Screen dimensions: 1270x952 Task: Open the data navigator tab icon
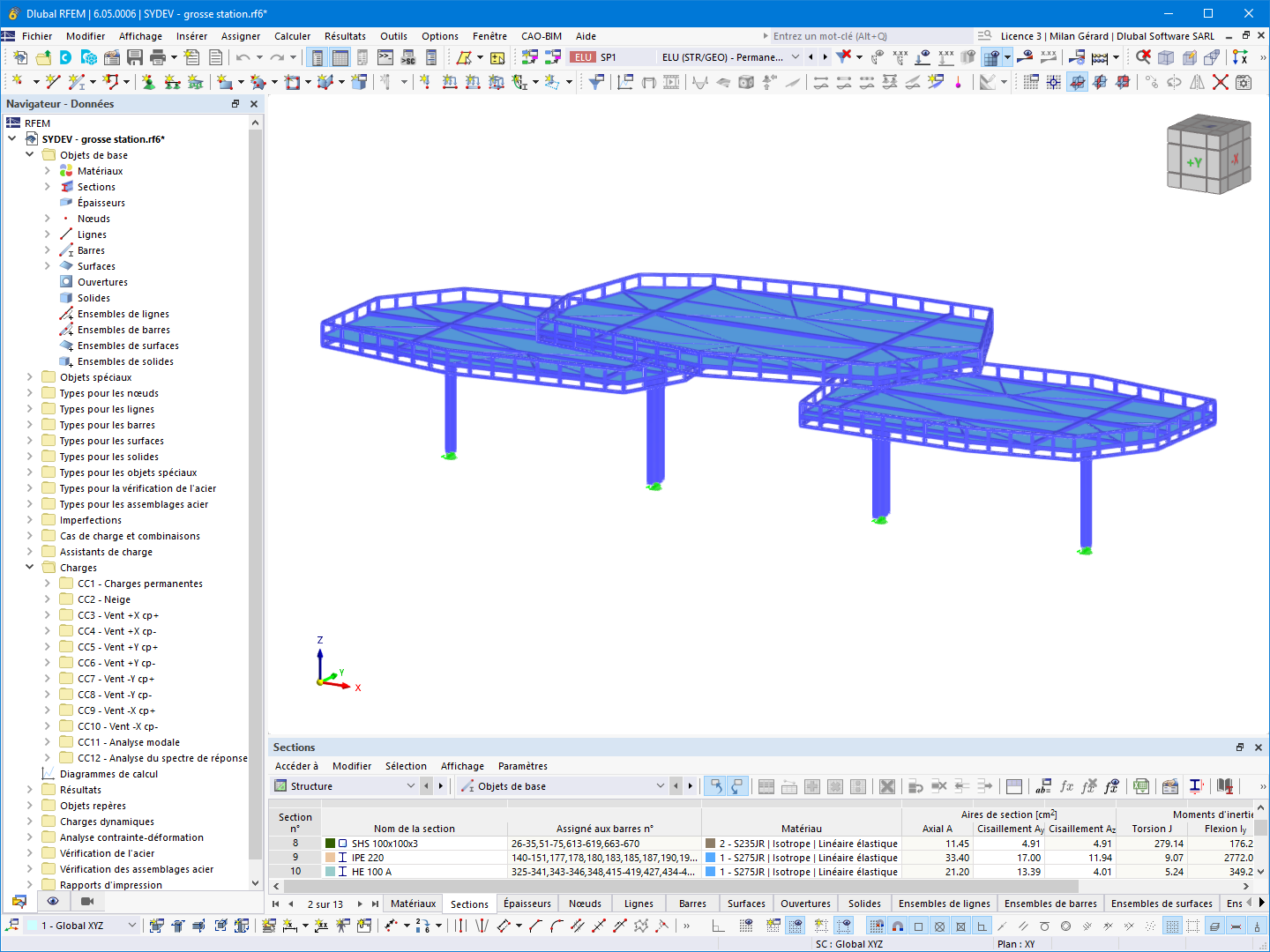(19, 901)
